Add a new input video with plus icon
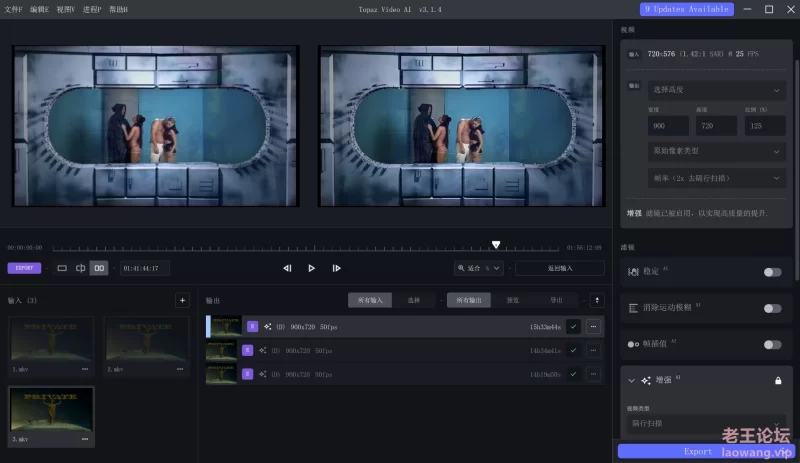The width and height of the screenshot is (800, 463). 182,300
